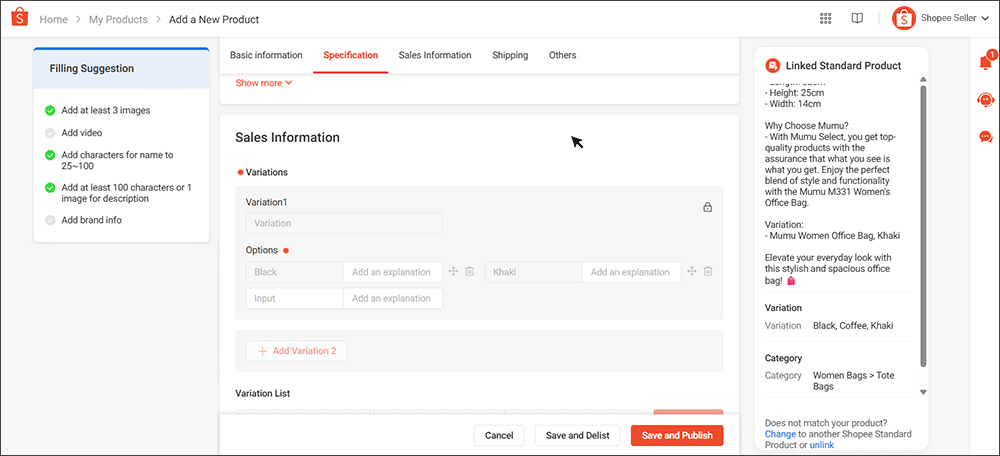This screenshot has width=1000, height=456.
Task: Open customer support headset icon
Action: pos(985,100)
